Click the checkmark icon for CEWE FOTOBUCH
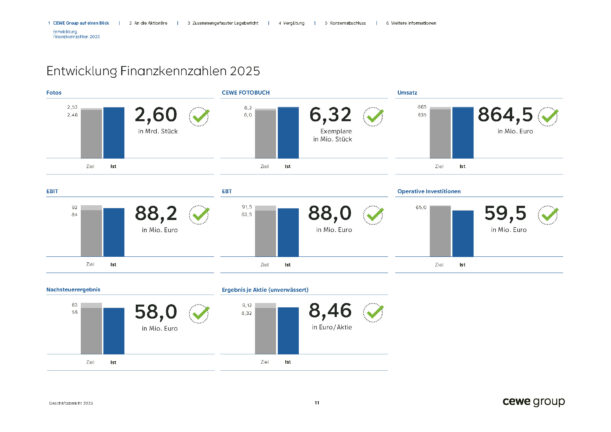Viewport: 611px width, 432px height. tap(374, 118)
